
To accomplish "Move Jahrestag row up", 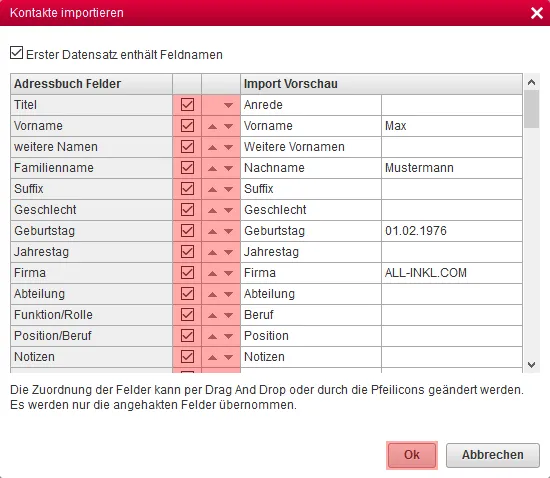I will 212,252.
